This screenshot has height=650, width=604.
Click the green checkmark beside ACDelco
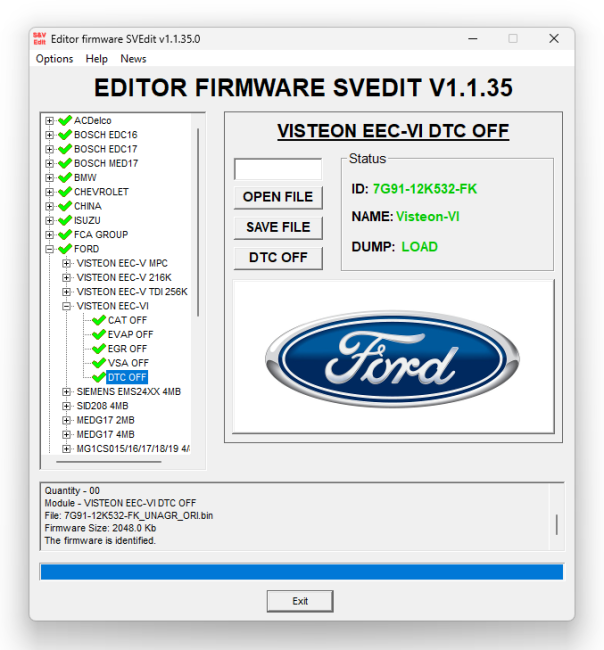pyautogui.click(x=65, y=121)
